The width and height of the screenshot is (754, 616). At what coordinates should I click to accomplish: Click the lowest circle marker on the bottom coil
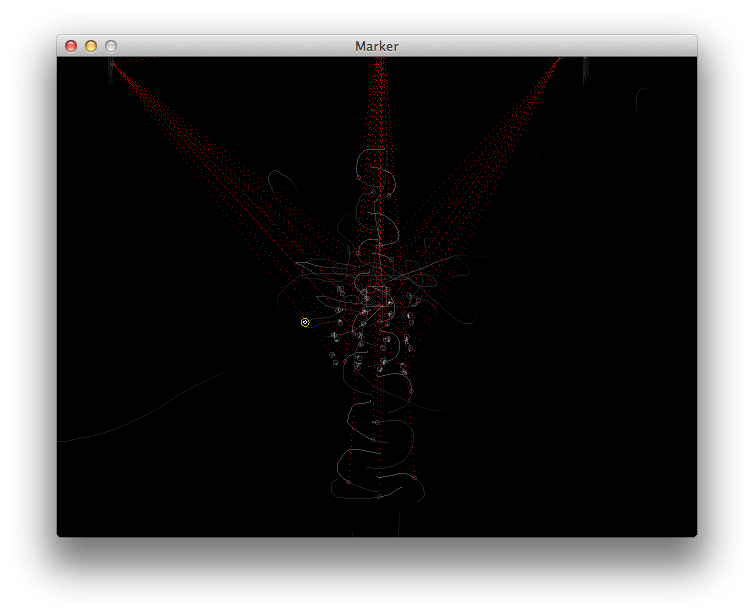point(379,495)
